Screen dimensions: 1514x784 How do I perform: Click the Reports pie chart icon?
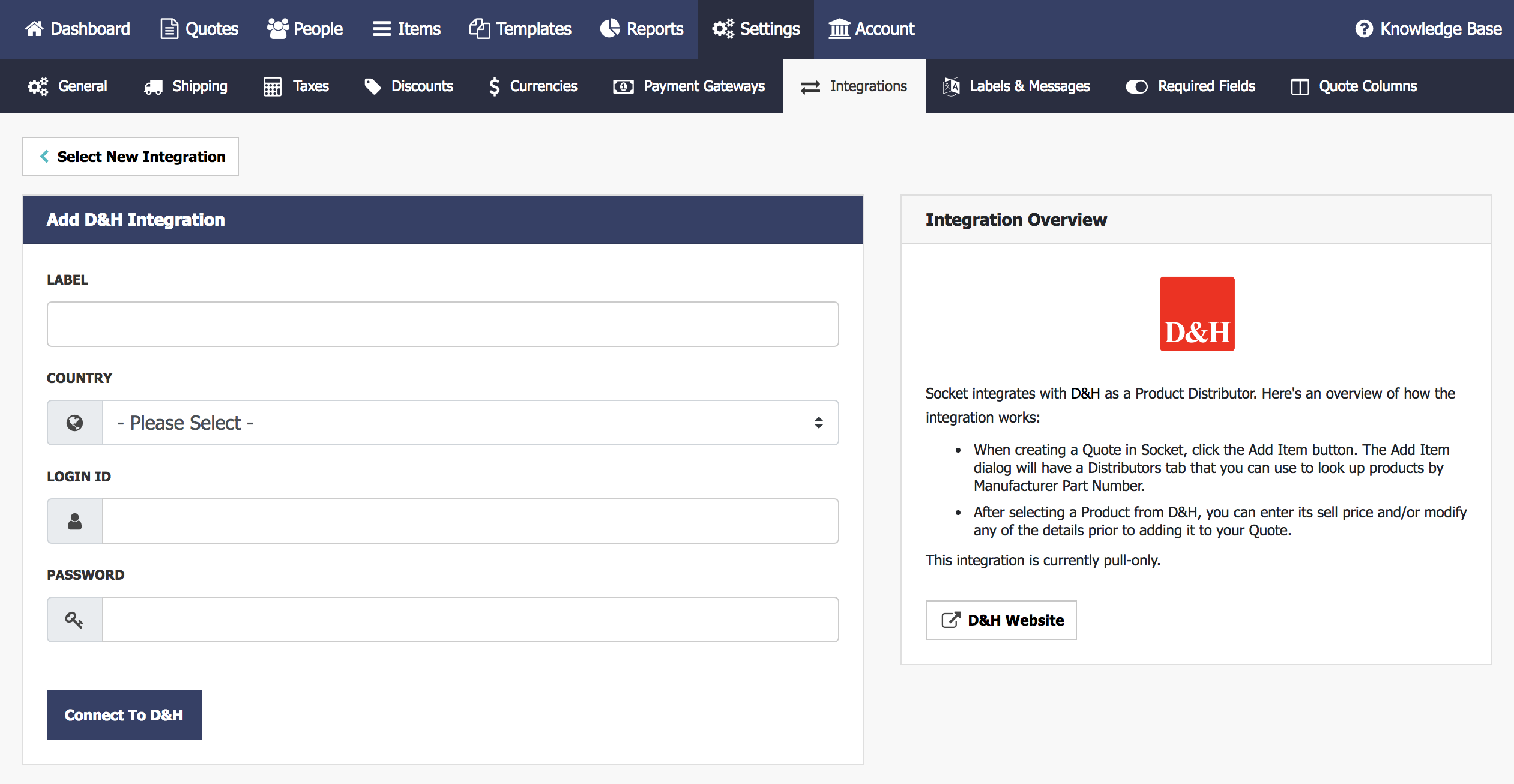(x=610, y=29)
